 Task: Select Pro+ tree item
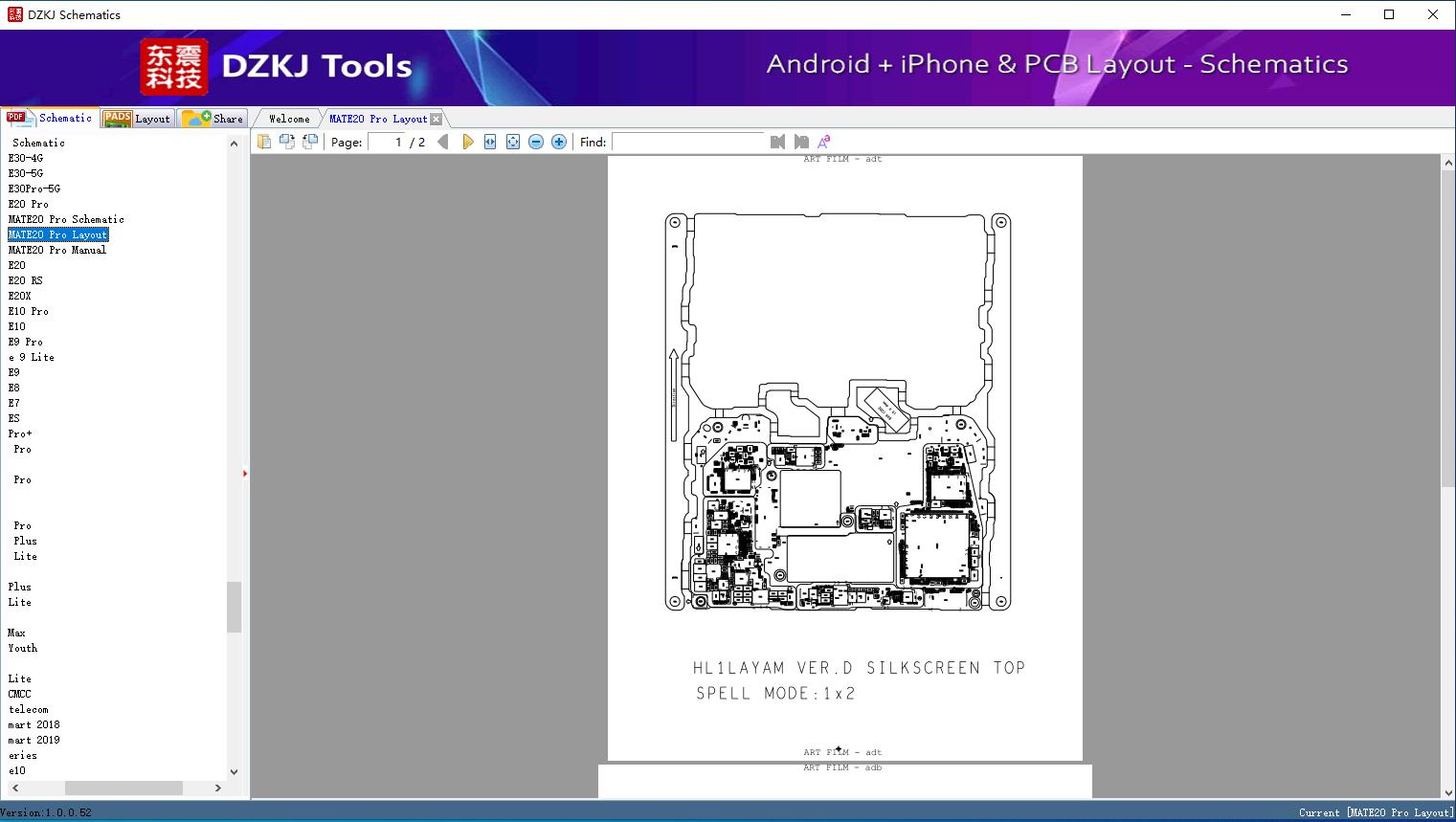tap(20, 433)
